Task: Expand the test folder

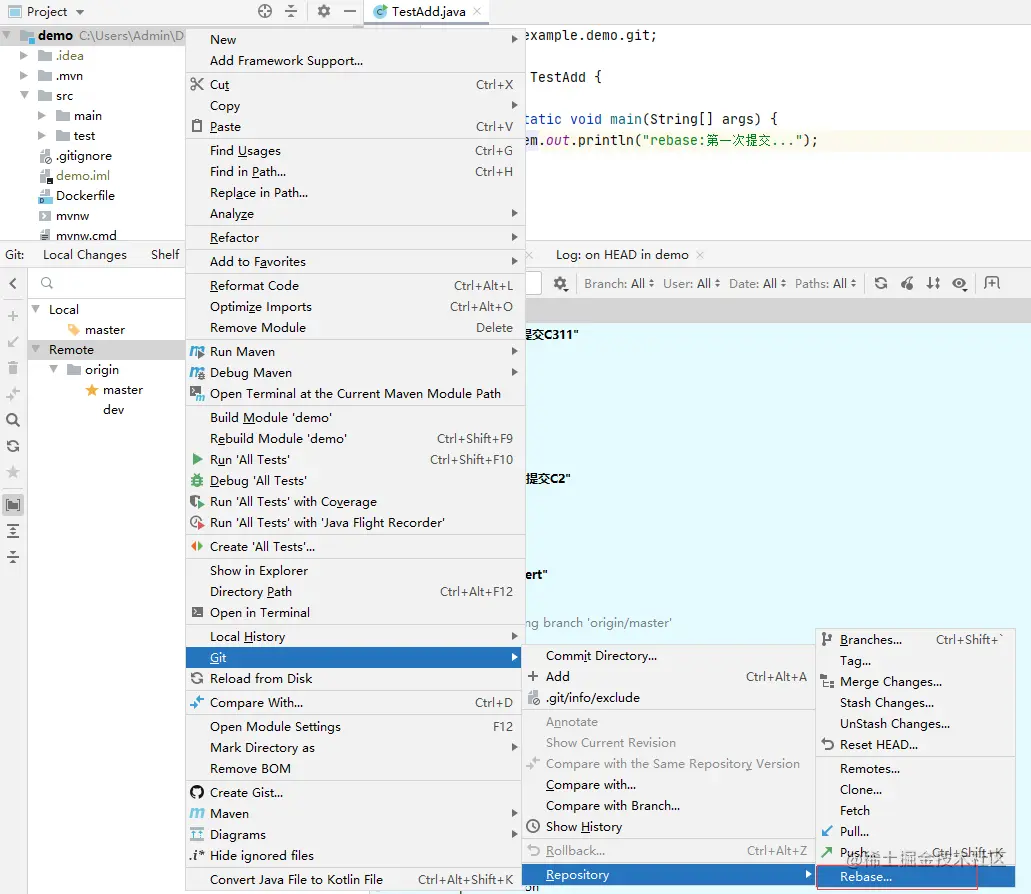Action: click(x=41, y=135)
